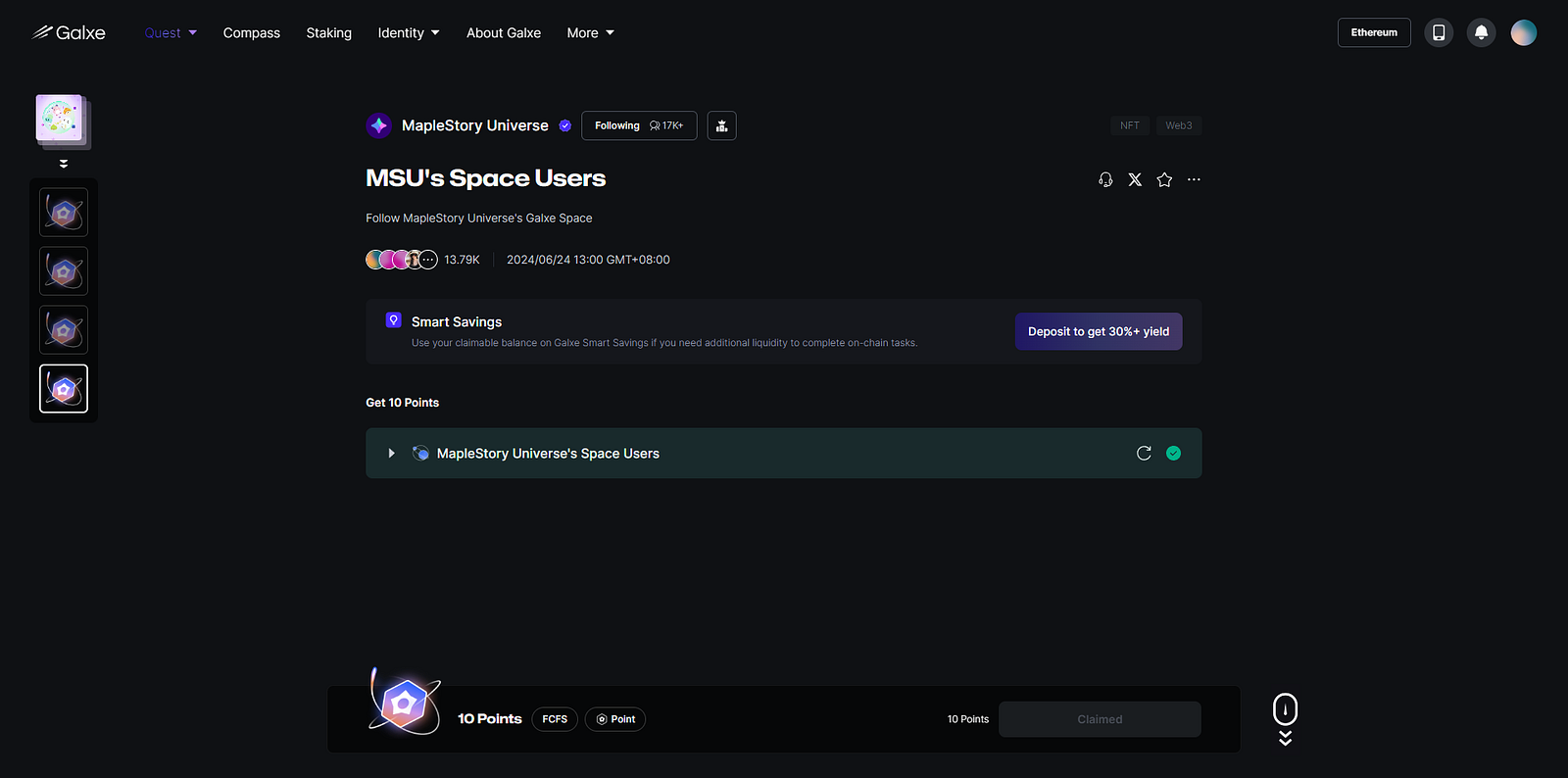Click the Ethereum network button
The width and height of the screenshot is (1568, 778).
tap(1374, 32)
